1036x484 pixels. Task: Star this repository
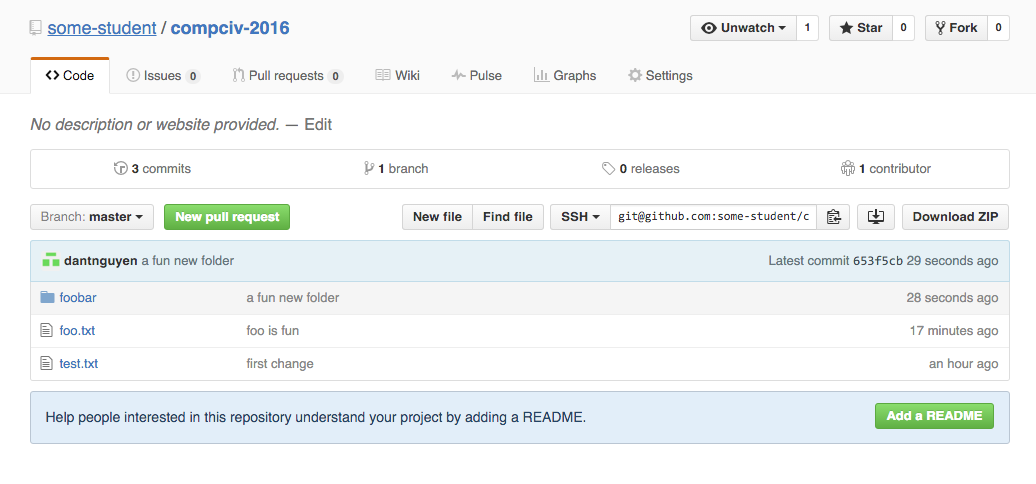tap(861, 28)
